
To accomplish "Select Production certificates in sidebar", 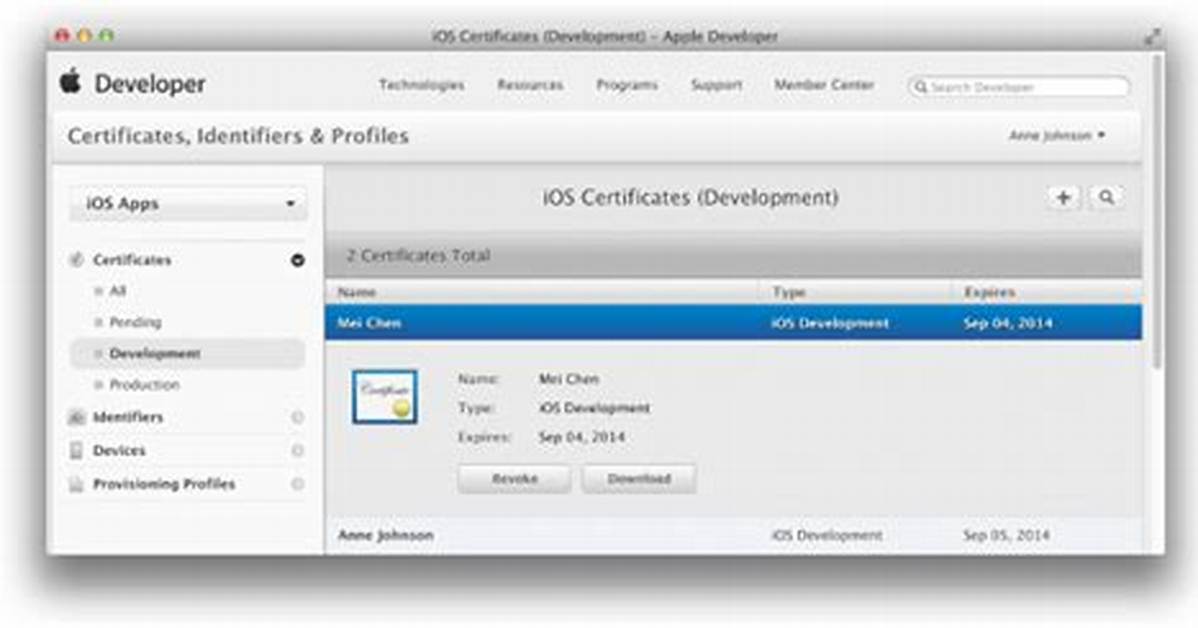I will click(x=144, y=385).
